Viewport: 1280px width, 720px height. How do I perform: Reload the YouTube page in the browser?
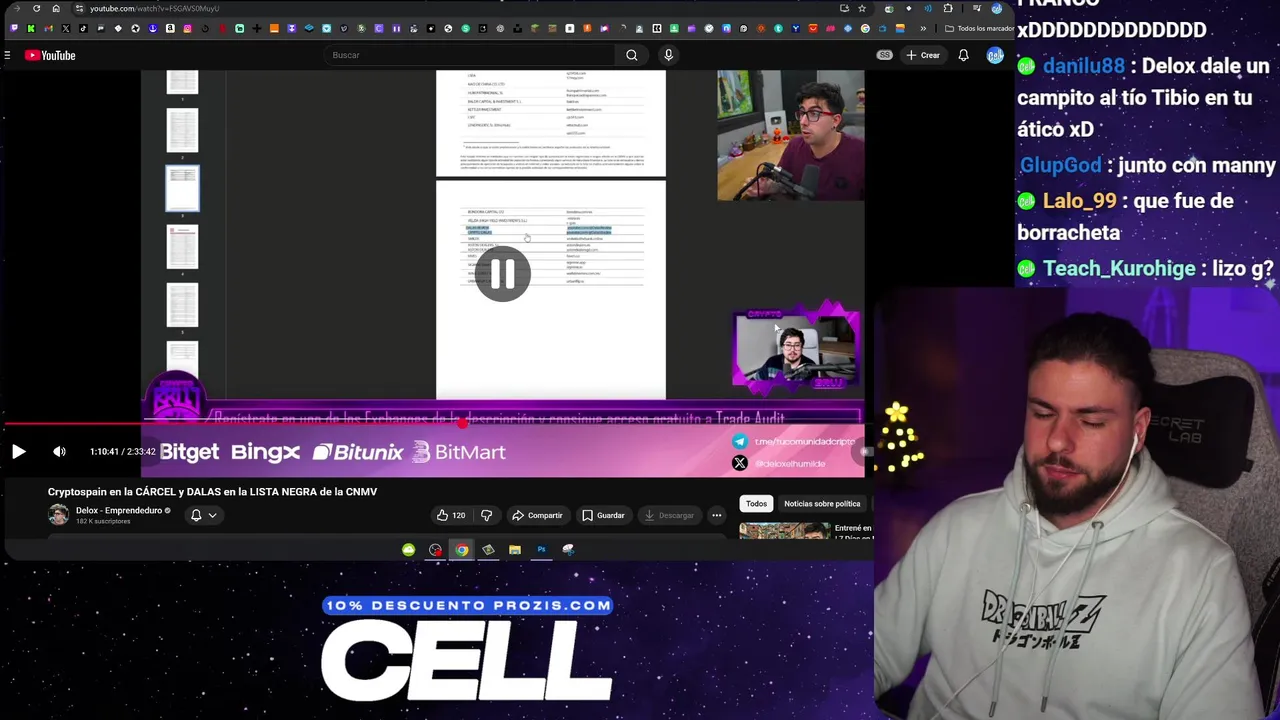click(x=36, y=8)
